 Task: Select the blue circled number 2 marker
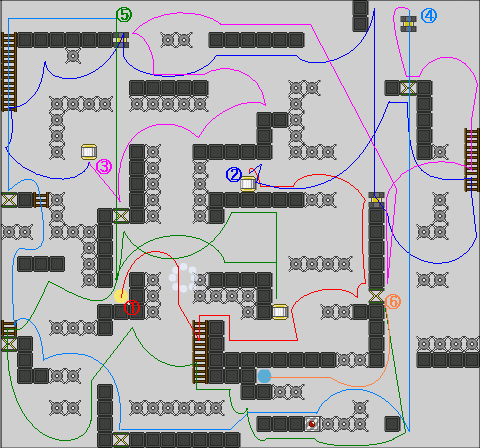pos(234,175)
